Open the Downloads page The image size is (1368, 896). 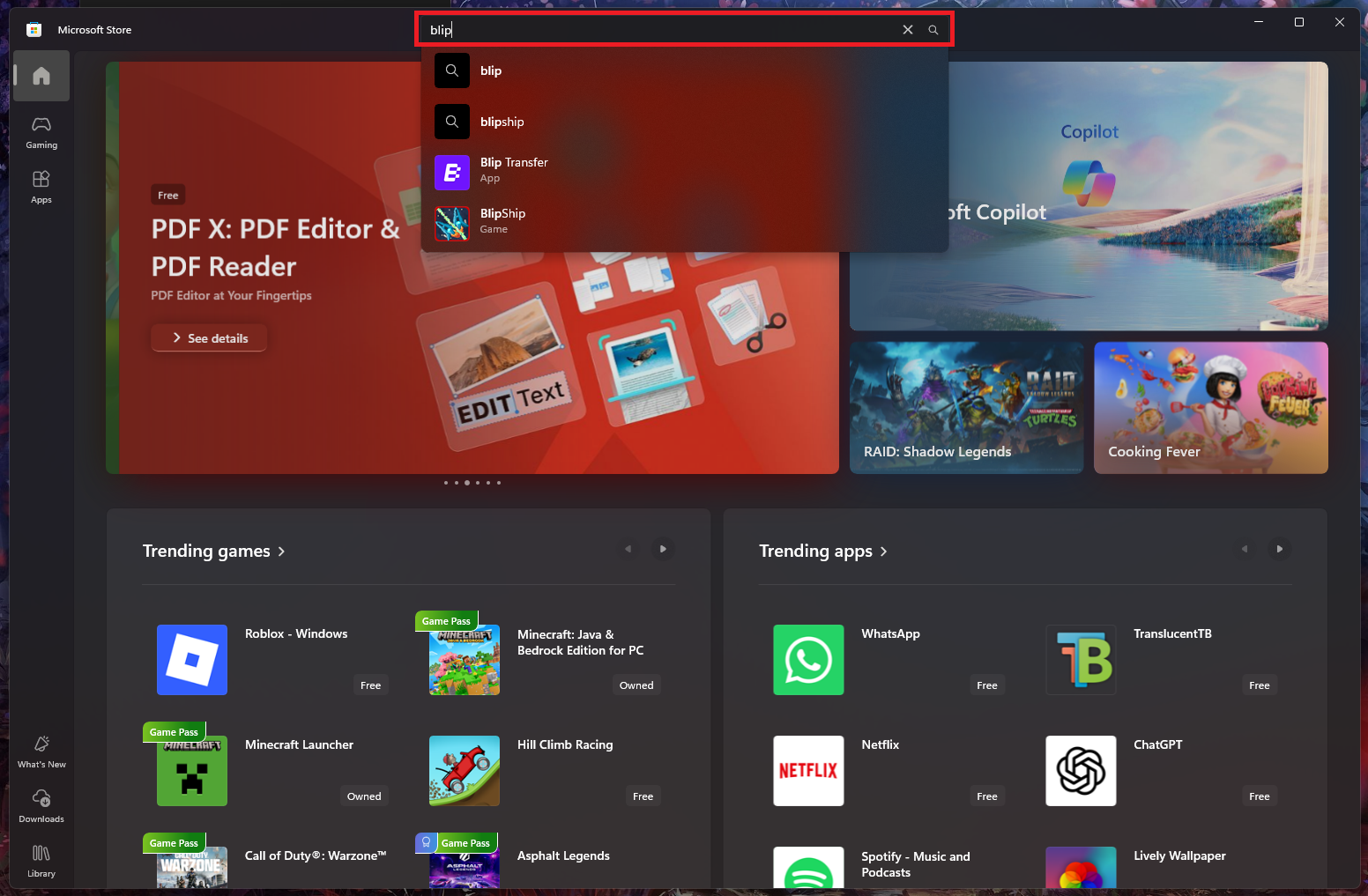[41, 806]
